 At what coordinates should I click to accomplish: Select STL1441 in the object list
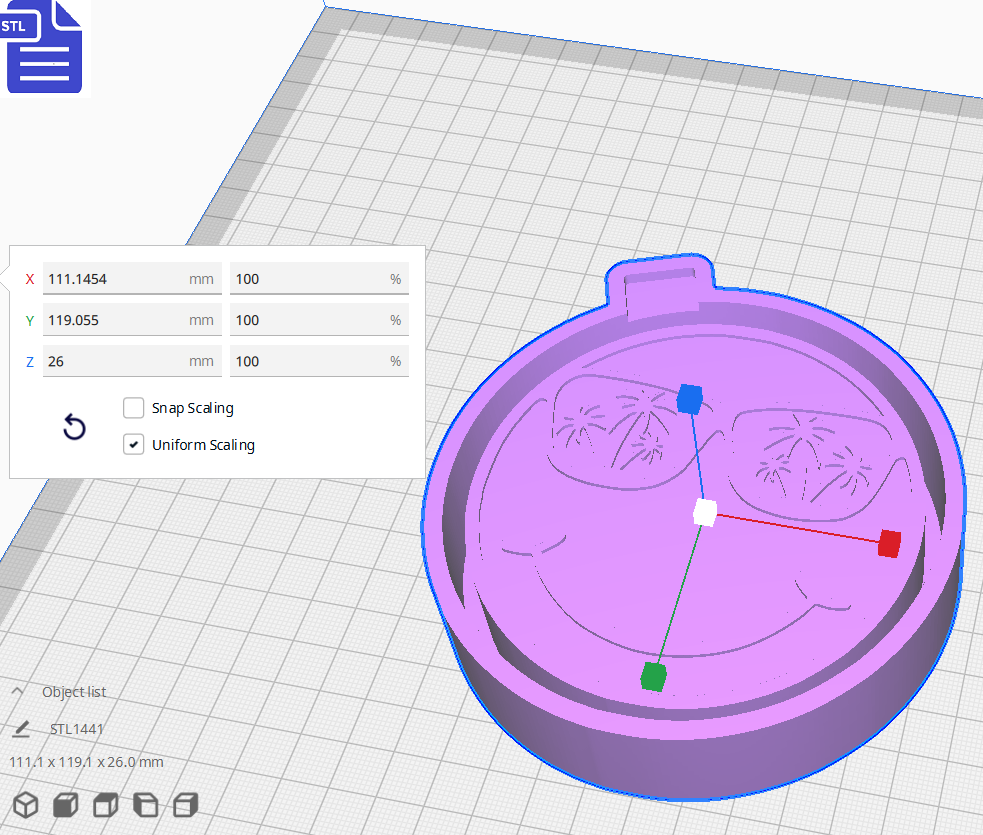coord(75,729)
